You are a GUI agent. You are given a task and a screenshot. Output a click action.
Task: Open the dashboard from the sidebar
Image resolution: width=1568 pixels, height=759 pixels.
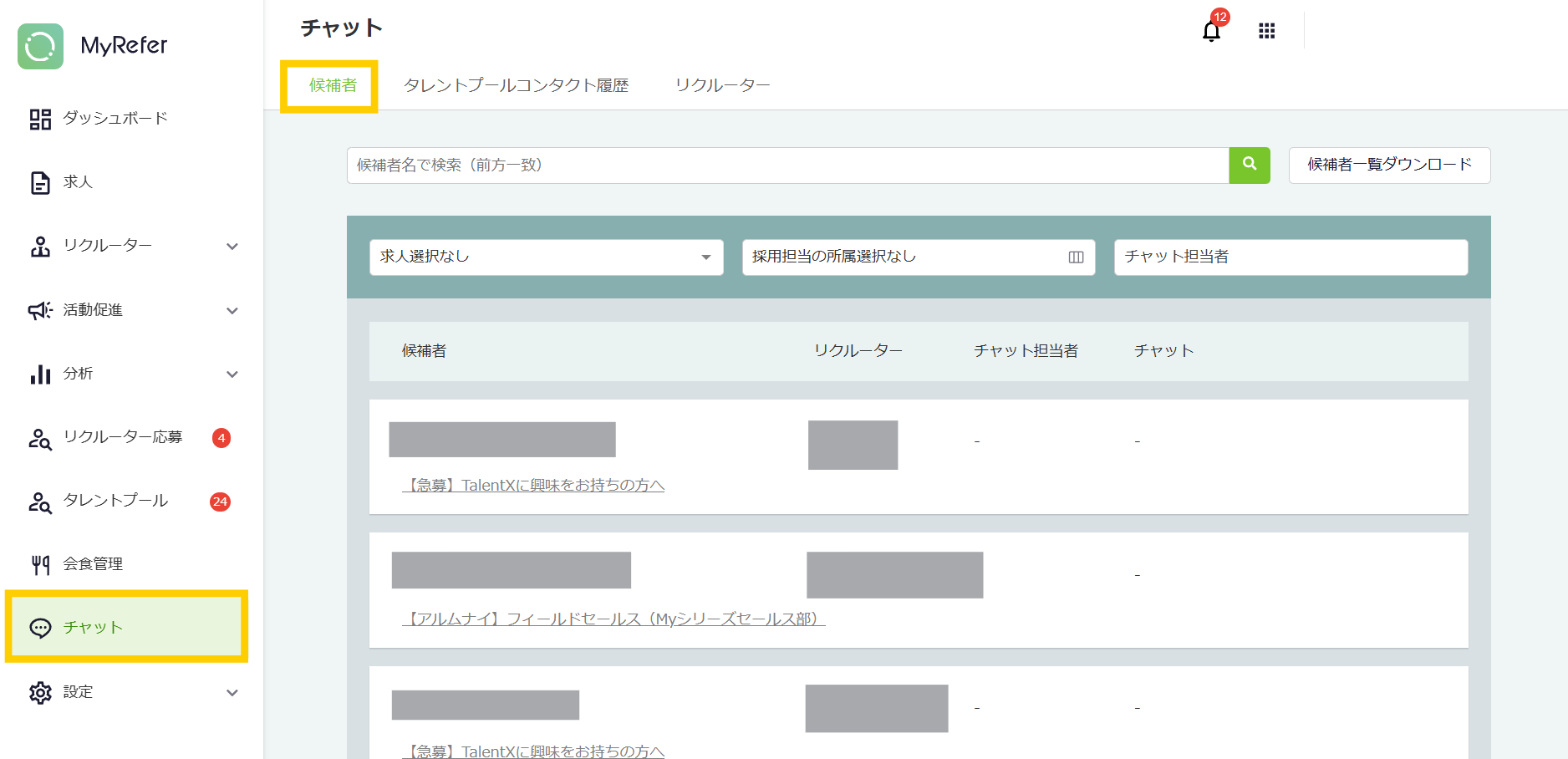(115, 119)
